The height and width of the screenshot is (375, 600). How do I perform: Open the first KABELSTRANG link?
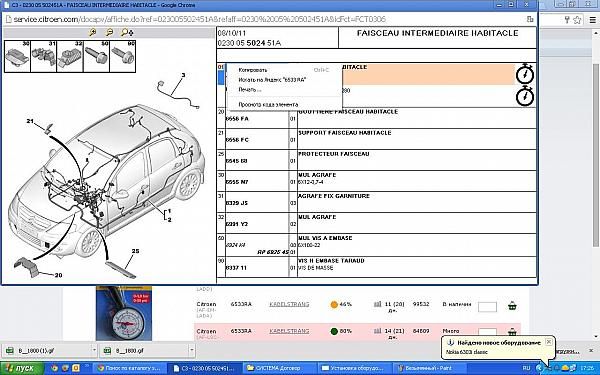(289, 304)
